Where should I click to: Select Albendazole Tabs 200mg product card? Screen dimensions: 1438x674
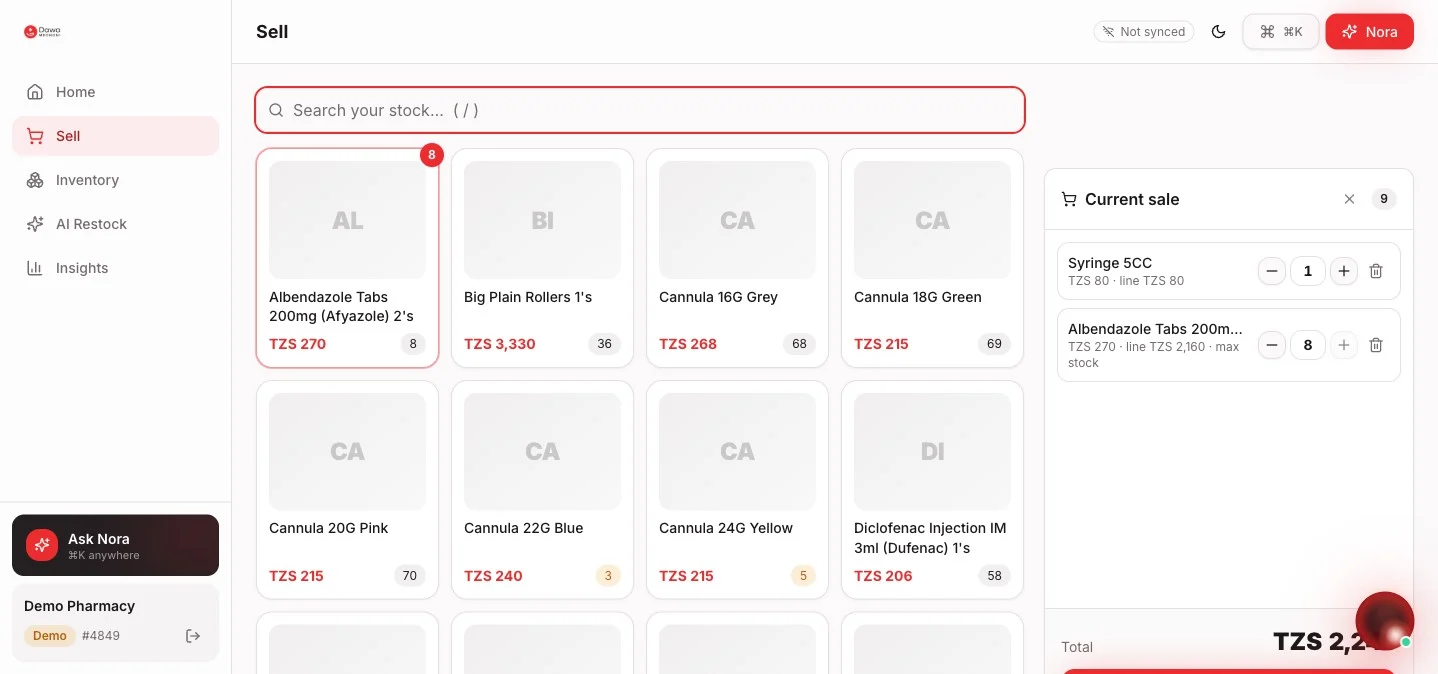click(x=347, y=258)
